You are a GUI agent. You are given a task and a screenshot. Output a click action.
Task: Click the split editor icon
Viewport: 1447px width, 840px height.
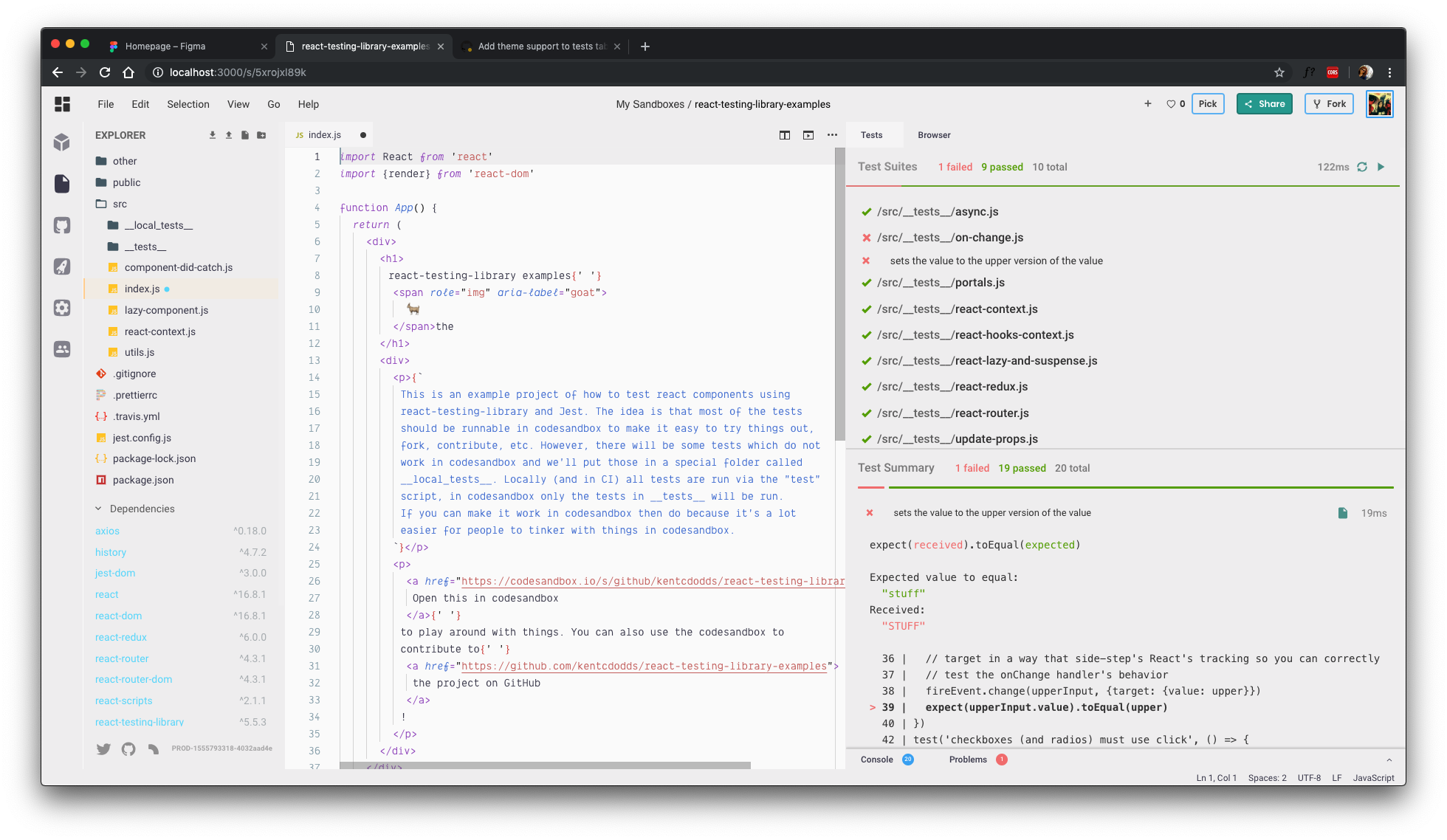[785, 135]
